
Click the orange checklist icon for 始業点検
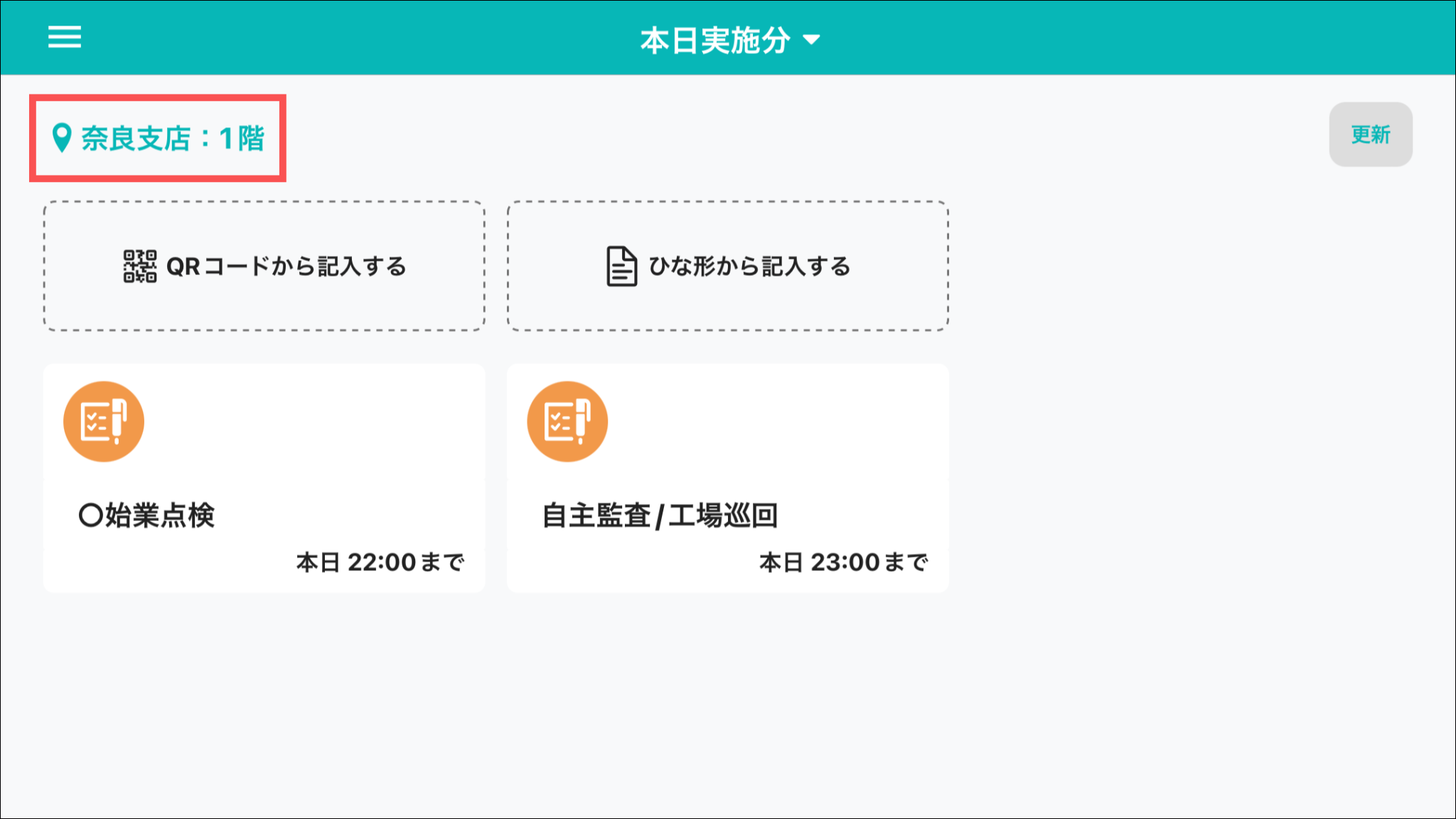[x=104, y=422]
